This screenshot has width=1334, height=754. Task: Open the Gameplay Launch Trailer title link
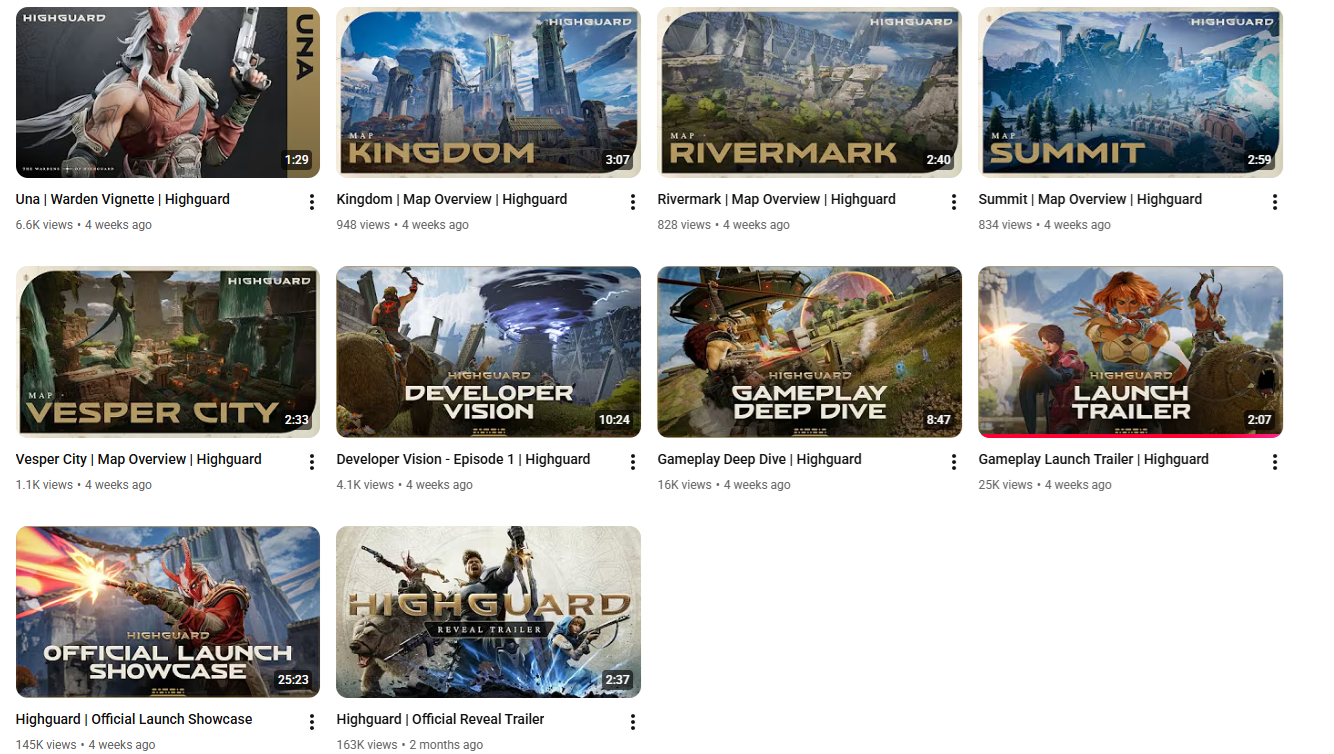1093,459
